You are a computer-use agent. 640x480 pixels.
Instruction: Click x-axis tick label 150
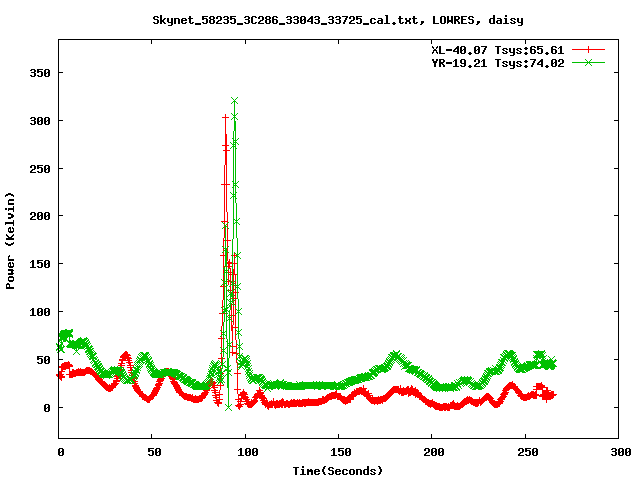(340, 452)
